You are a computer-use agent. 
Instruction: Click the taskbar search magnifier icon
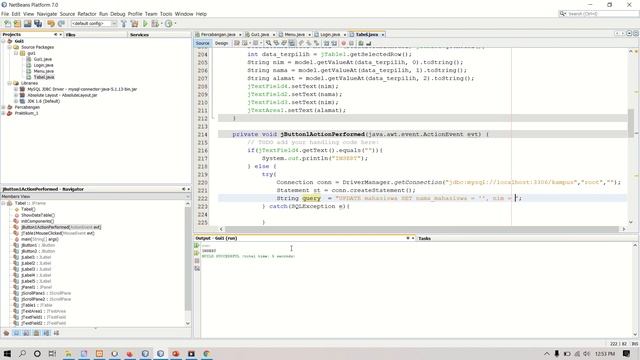[22, 353]
